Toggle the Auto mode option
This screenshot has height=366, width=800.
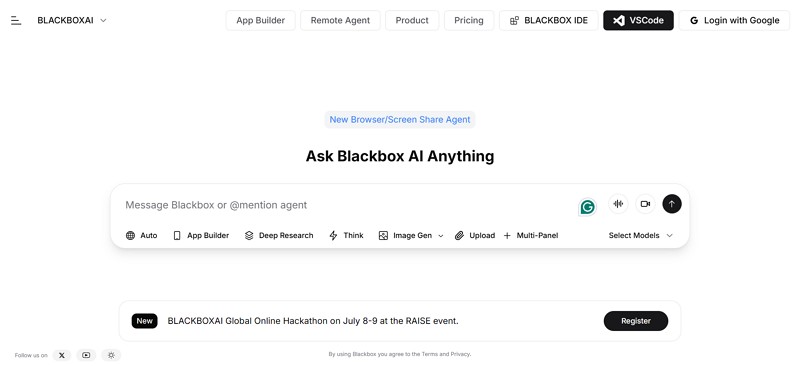click(x=141, y=235)
